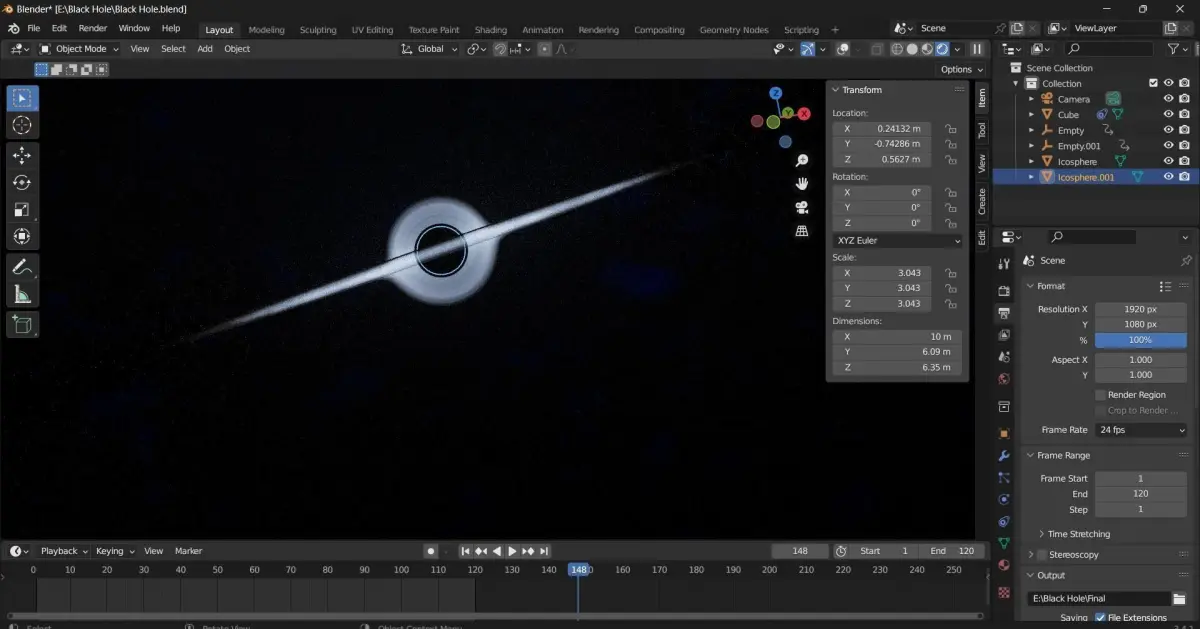Image resolution: width=1200 pixels, height=629 pixels.
Task: Open the Output properties tab icon
Action: point(1005,313)
